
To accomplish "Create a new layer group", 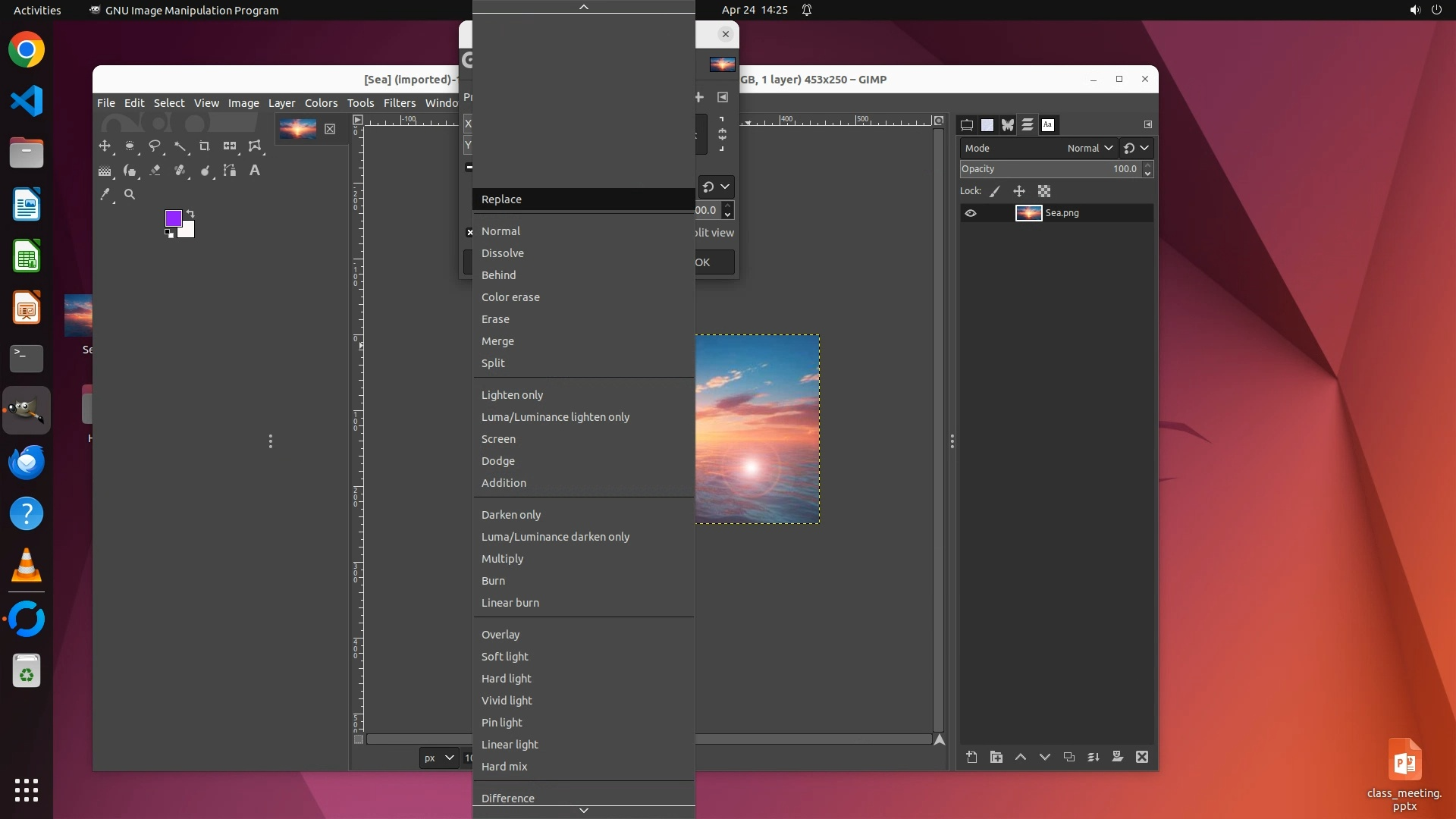I will [x=996, y=757].
